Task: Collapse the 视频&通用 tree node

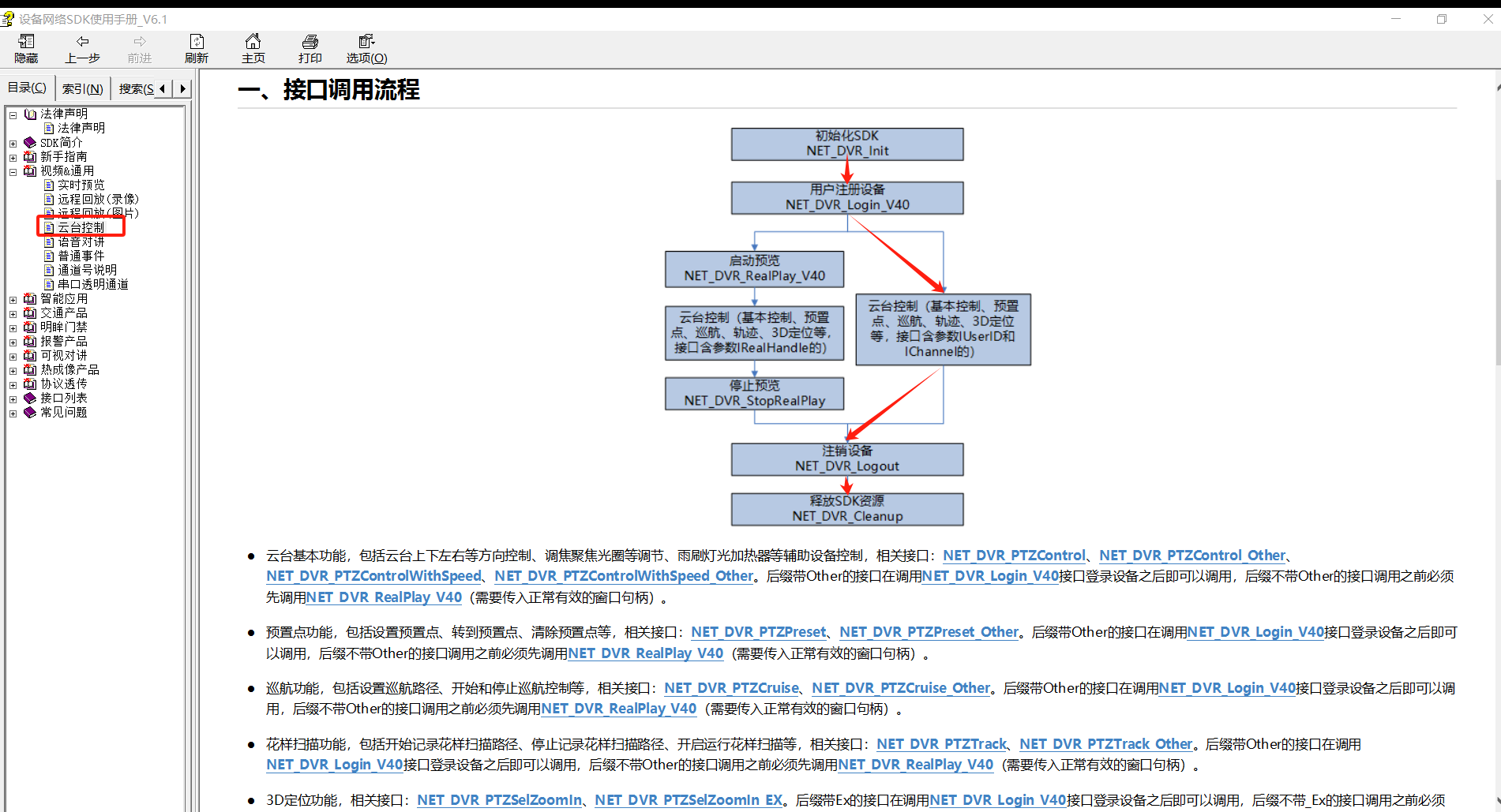Action: [x=13, y=171]
